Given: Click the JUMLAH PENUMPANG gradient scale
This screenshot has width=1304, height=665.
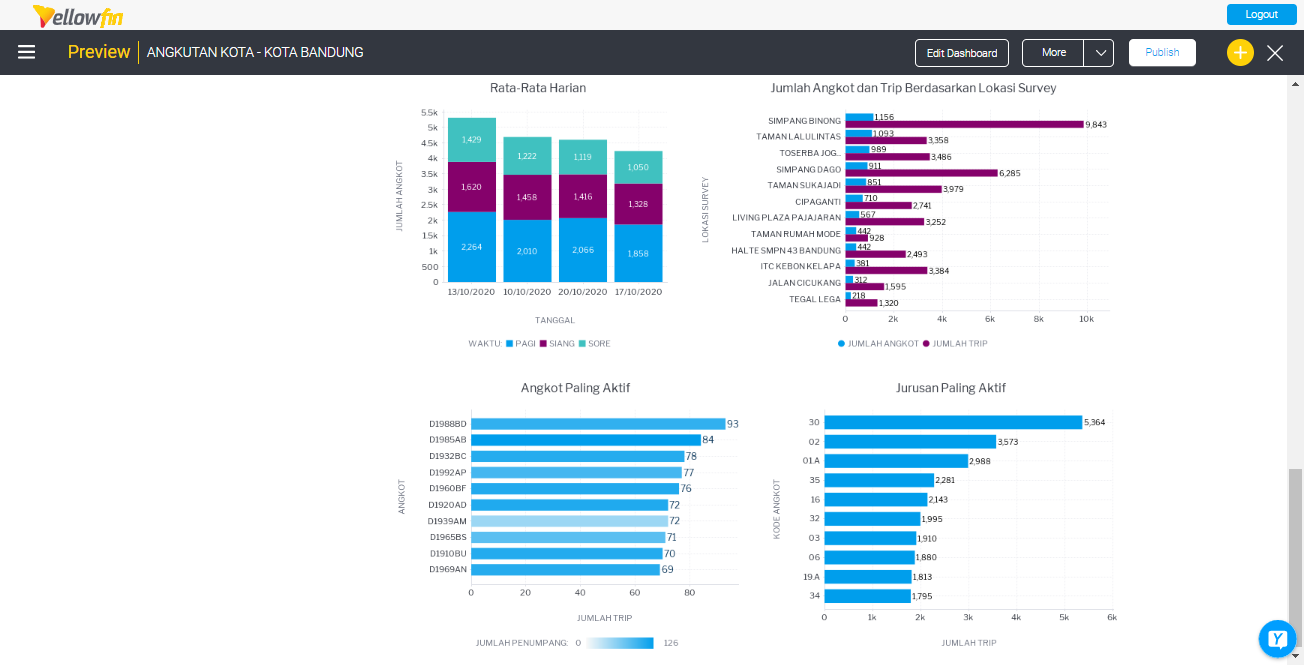Looking at the screenshot, I should point(620,643).
